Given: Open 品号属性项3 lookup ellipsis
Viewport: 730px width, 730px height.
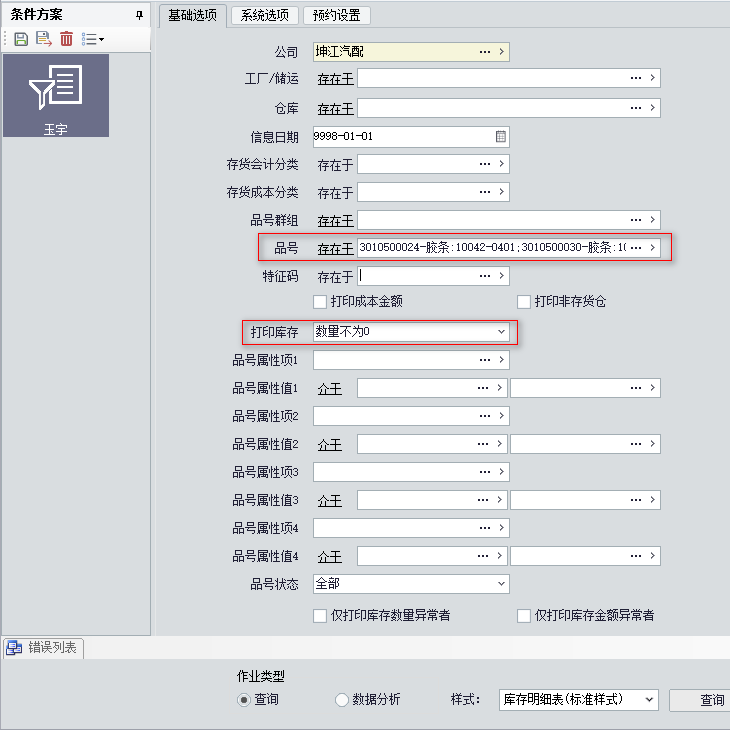Looking at the screenshot, I should pos(485,472).
